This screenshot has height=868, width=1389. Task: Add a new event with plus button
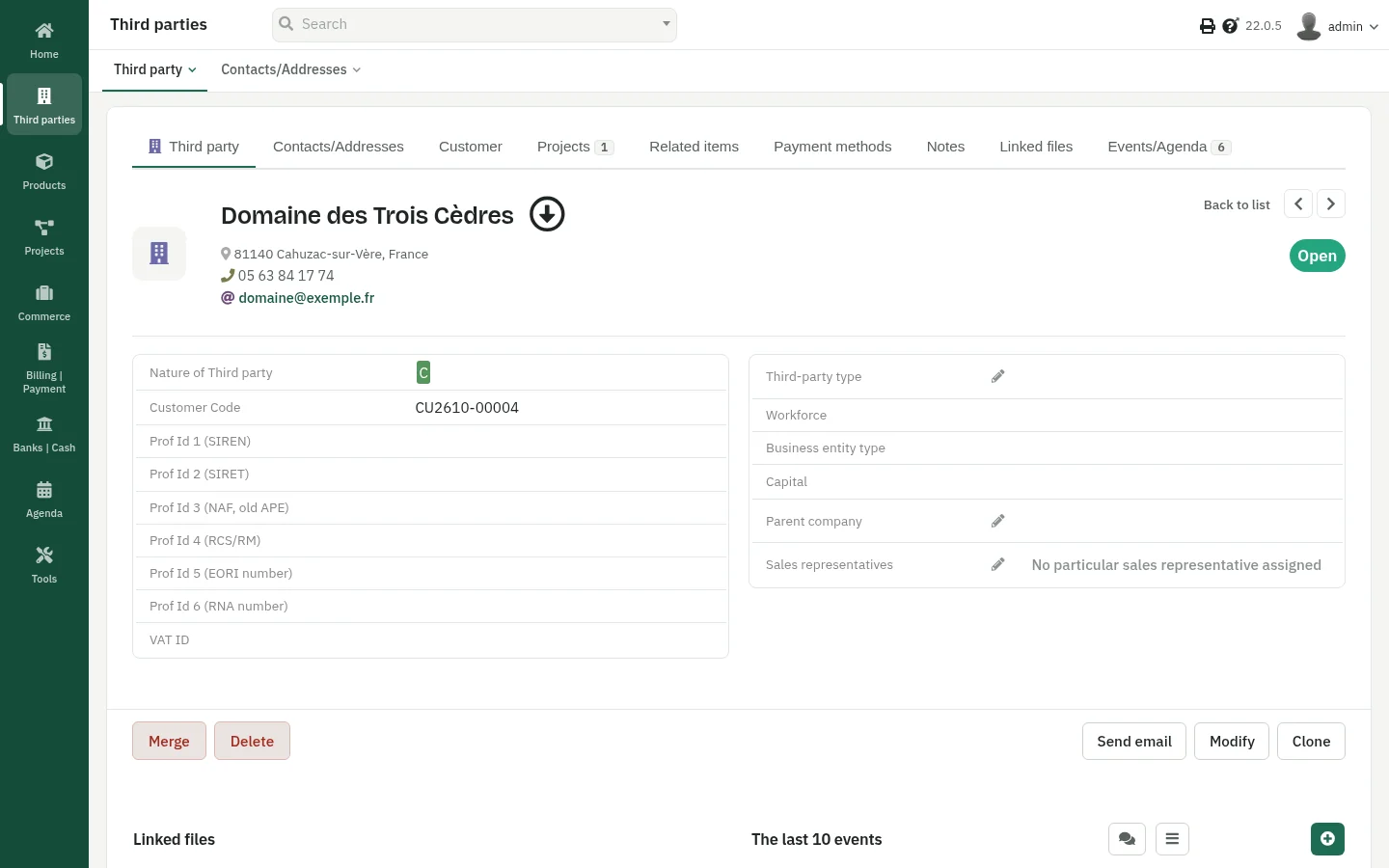(1327, 839)
